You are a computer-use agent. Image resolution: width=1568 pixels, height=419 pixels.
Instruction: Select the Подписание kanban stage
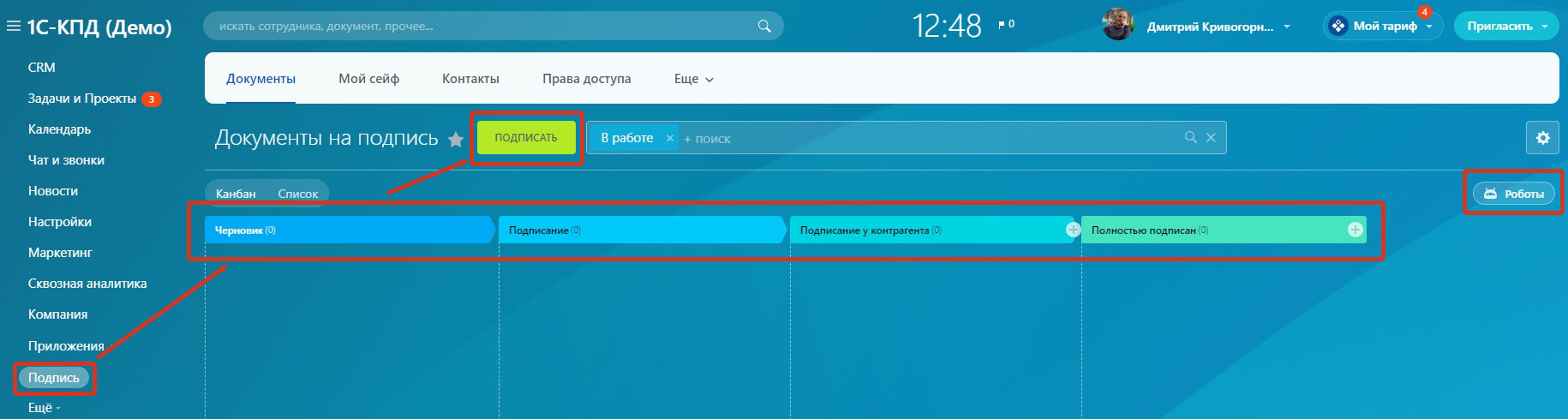pyautogui.click(x=641, y=230)
